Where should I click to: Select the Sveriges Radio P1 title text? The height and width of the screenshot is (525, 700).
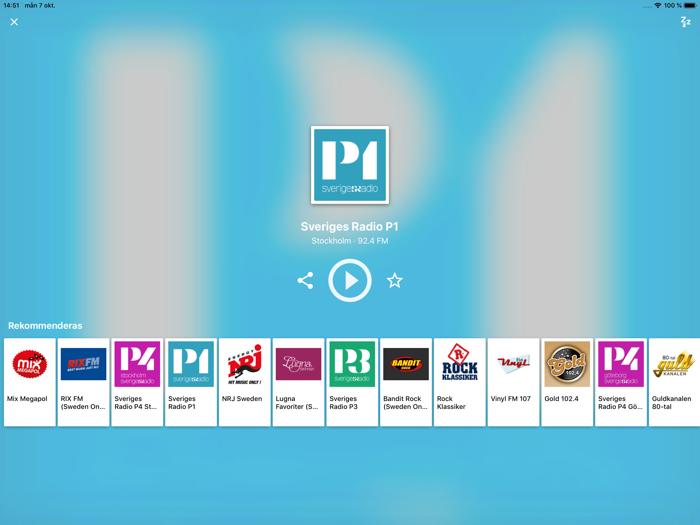click(350, 226)
